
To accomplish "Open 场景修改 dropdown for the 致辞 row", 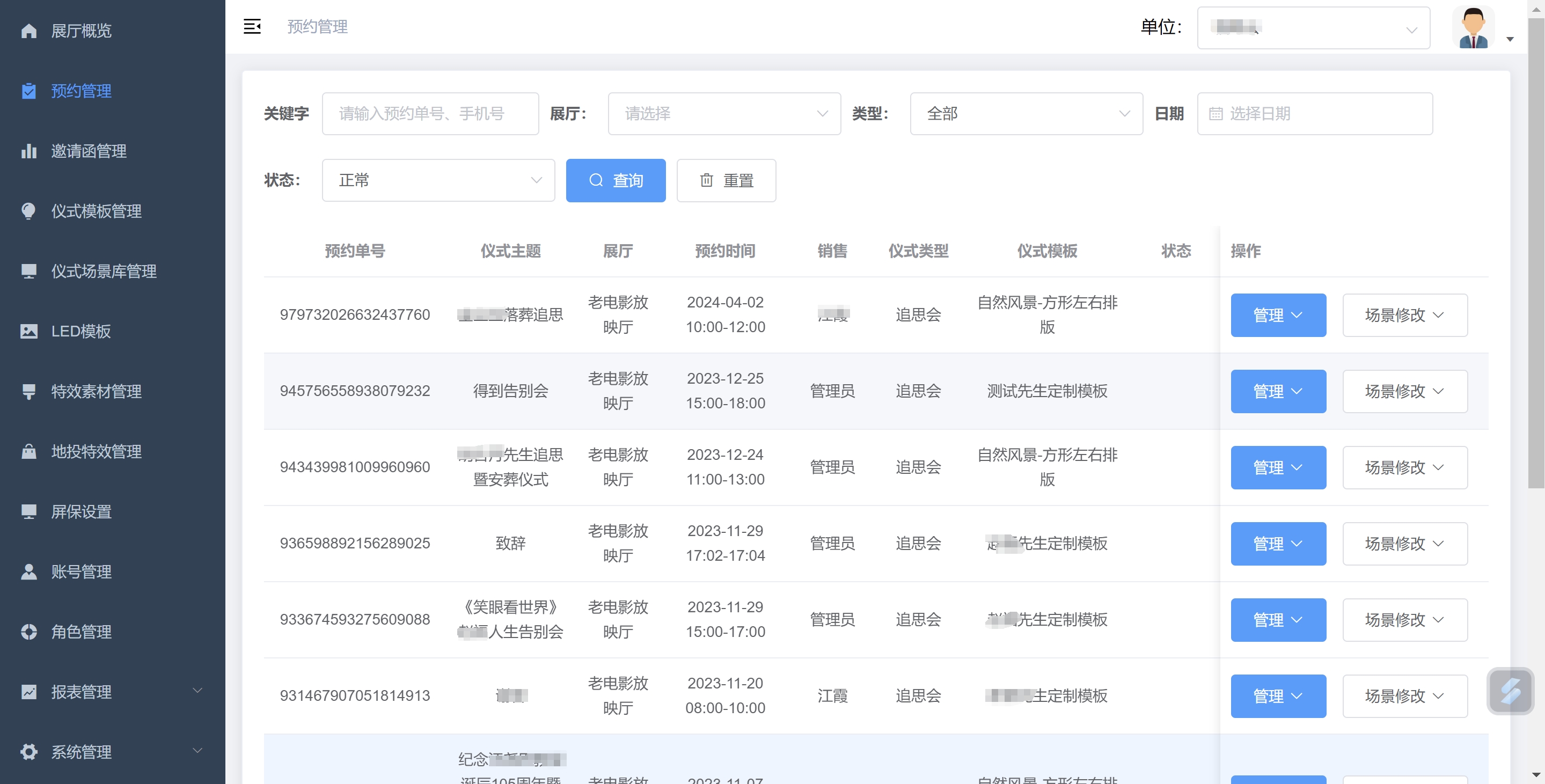I will click(x=1404, y=544).
